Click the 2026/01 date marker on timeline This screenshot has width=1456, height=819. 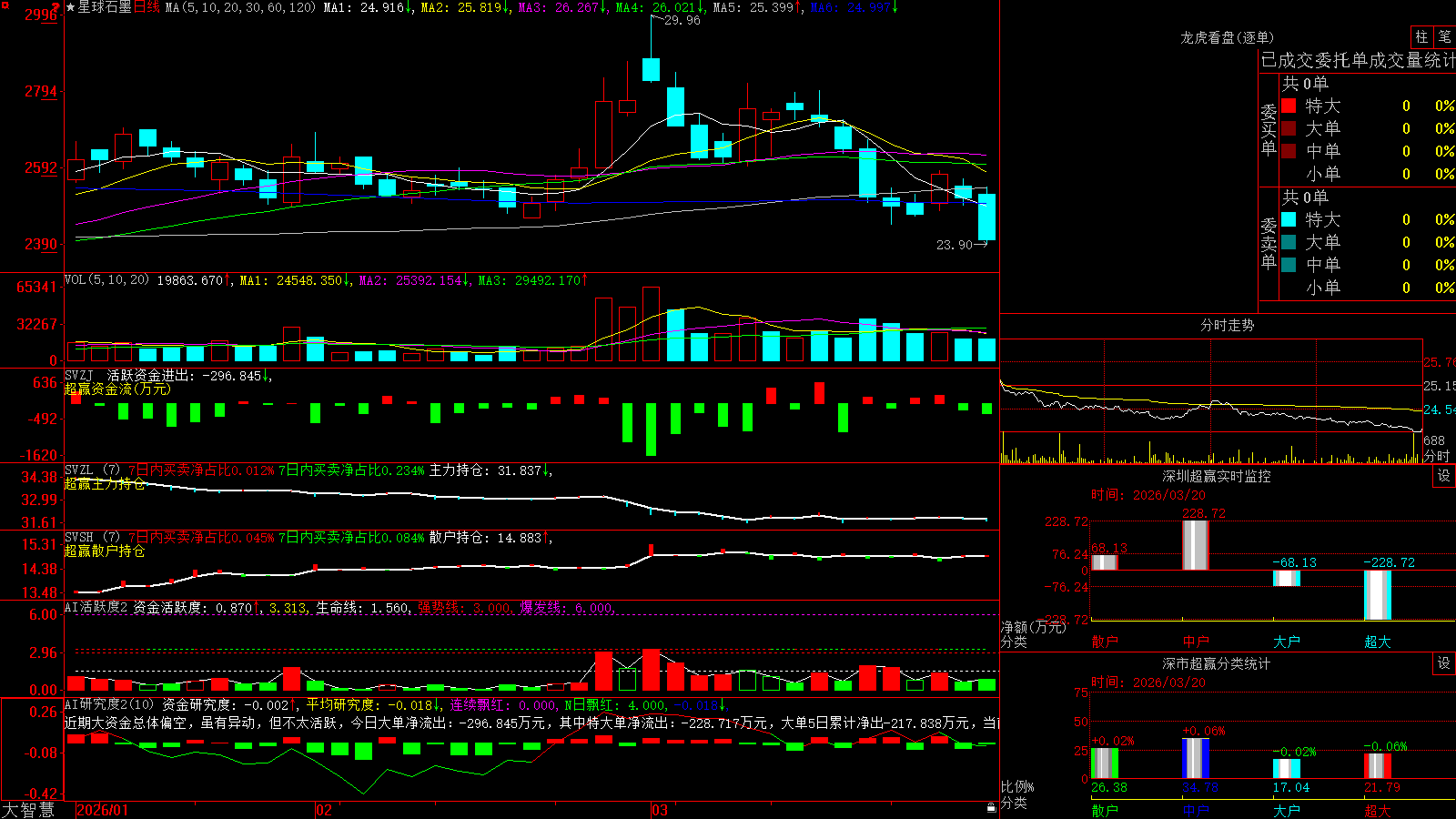[x=102, y=810]
